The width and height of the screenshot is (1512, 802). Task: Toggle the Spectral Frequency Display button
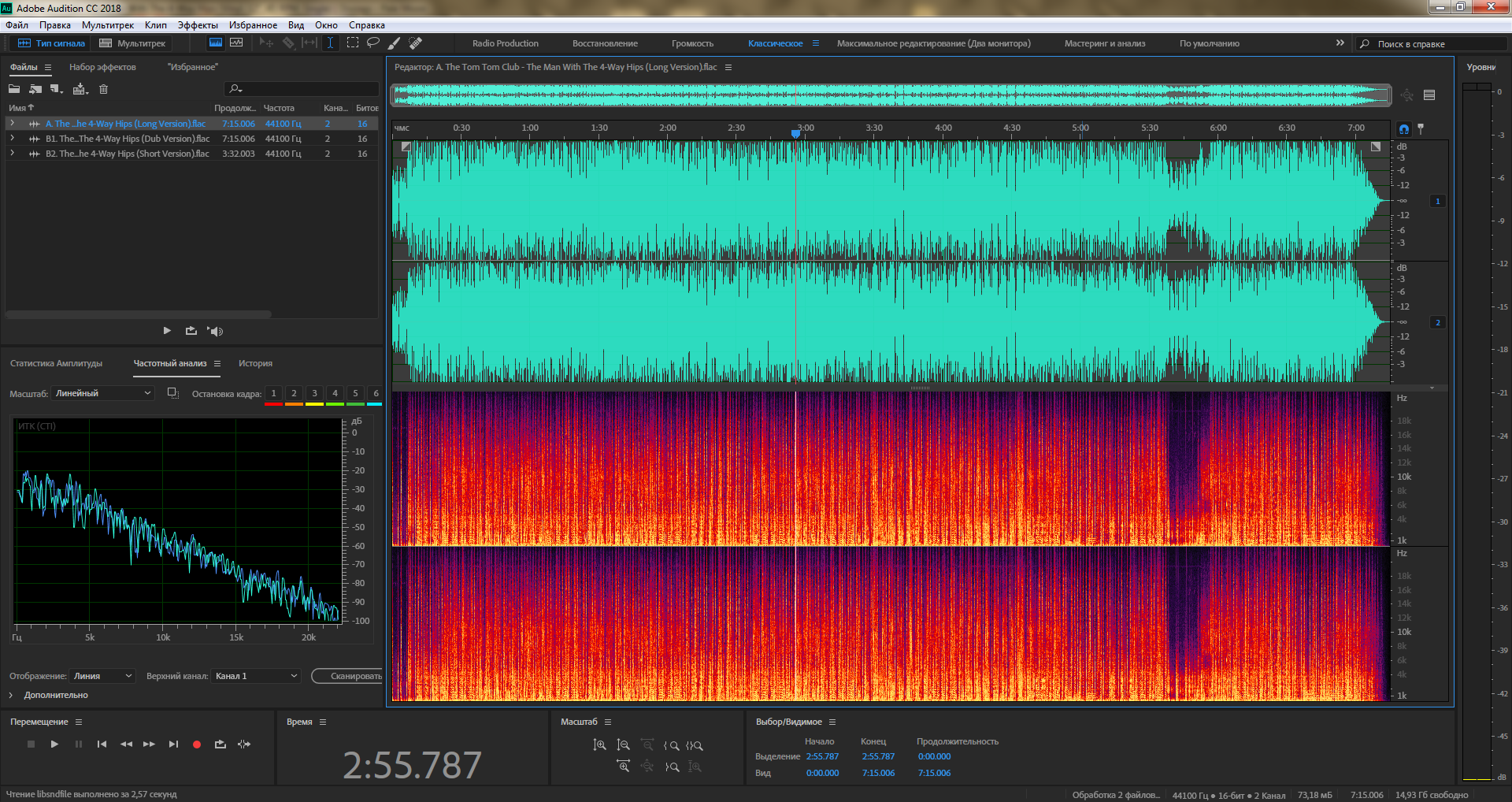[x=216, y=43]
